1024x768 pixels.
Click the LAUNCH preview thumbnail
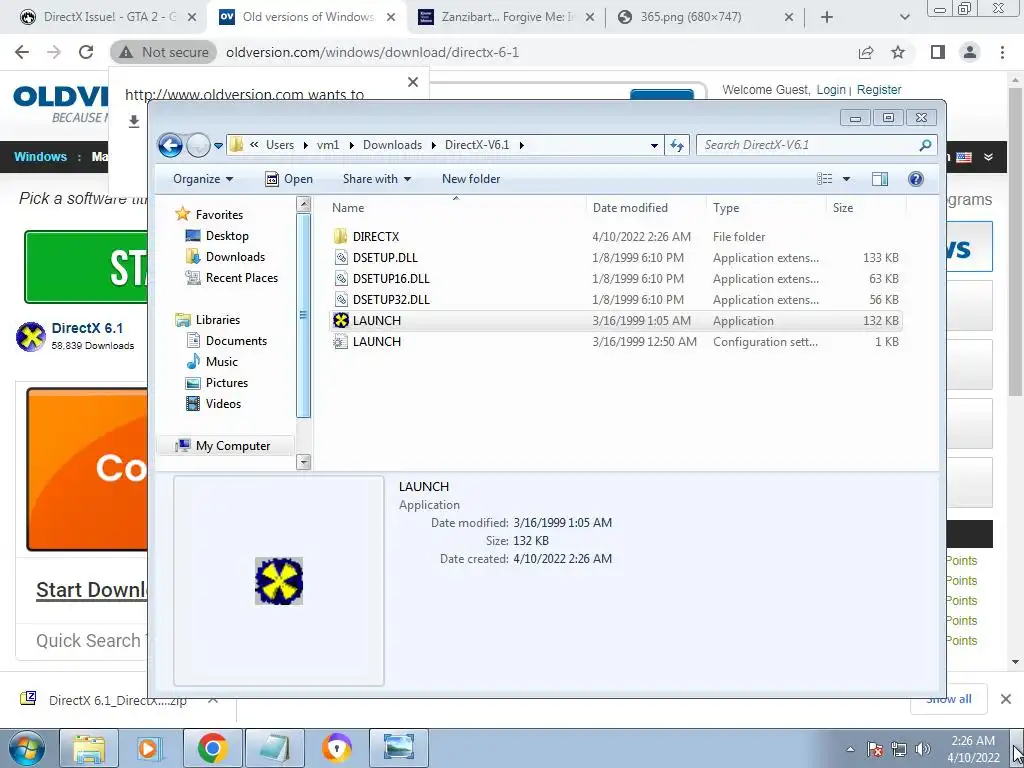point(279,581)
